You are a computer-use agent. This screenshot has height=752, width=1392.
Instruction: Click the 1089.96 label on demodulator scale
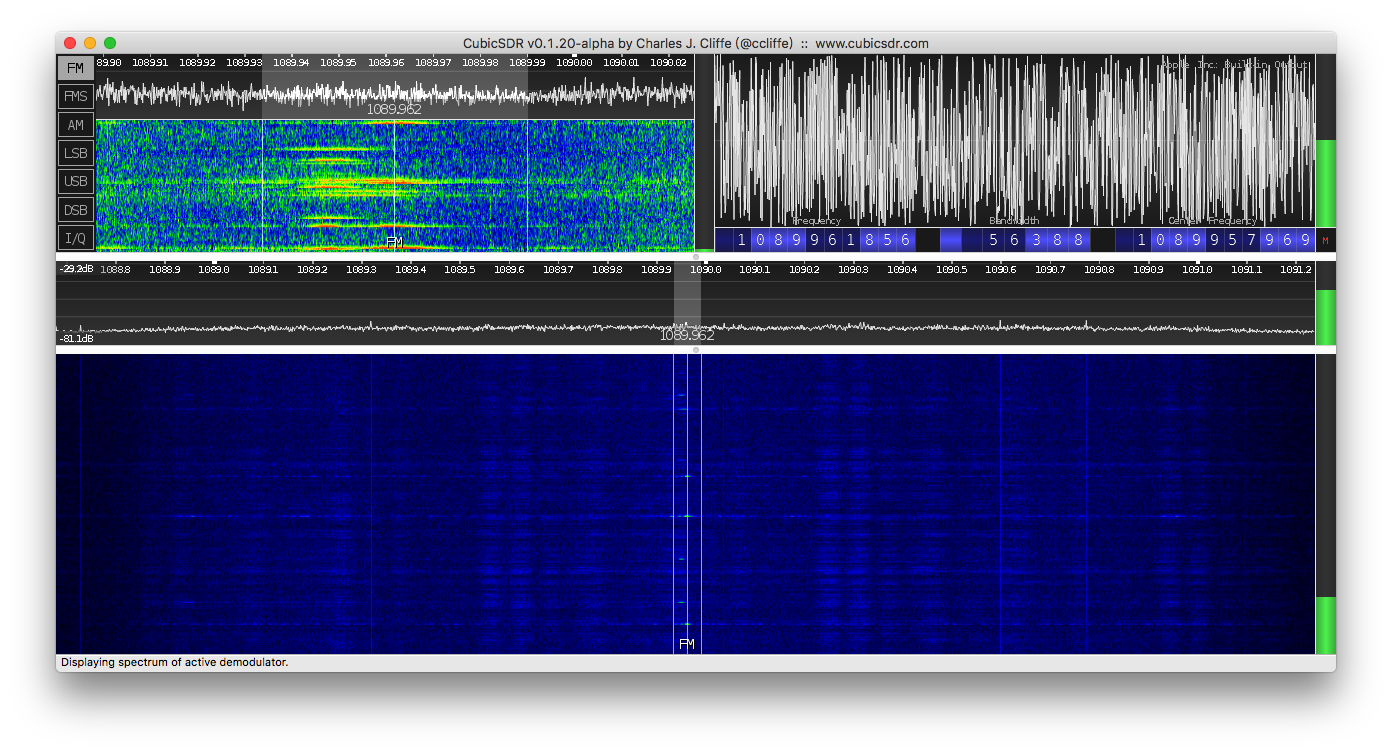385,62
